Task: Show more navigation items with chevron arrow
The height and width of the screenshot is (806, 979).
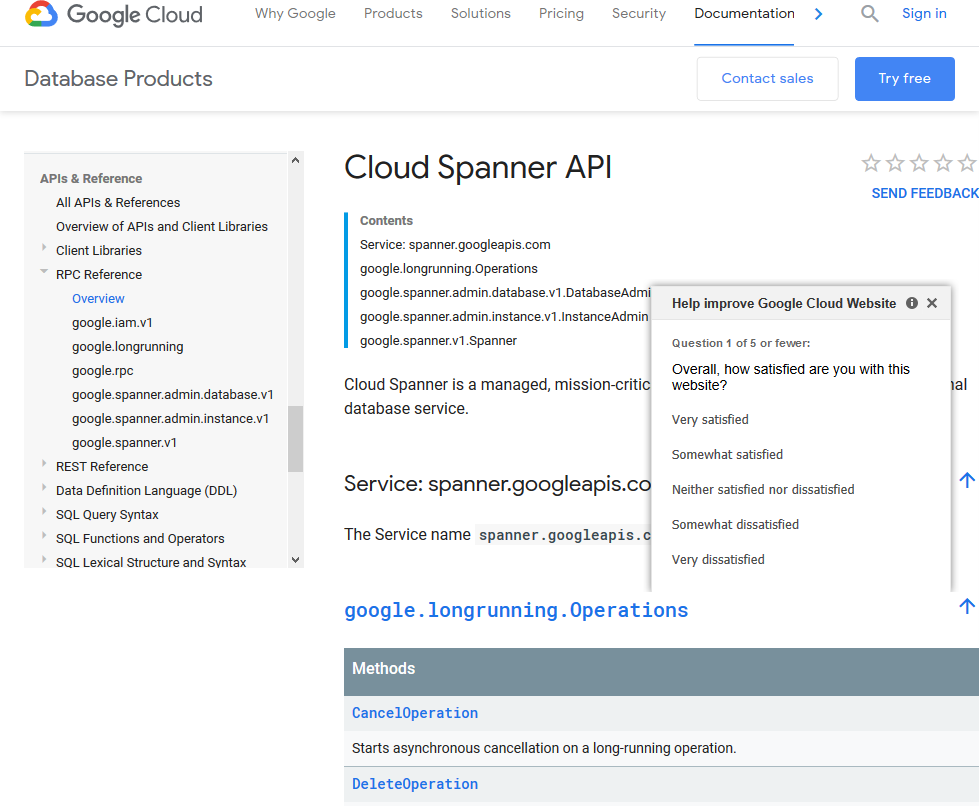Action: pyautogui.click(x=819, y=14)
